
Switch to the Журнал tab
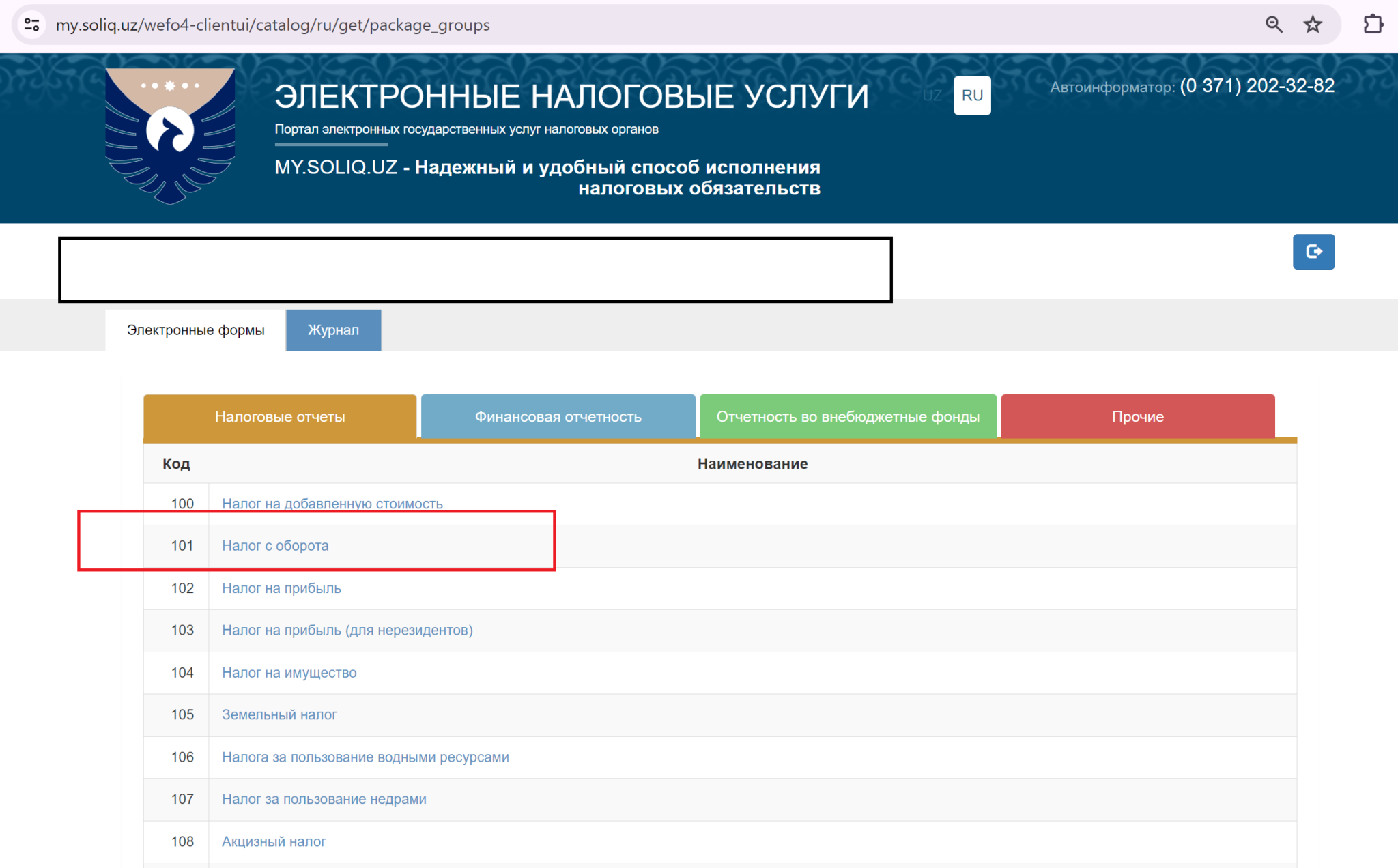pos(333,330)
